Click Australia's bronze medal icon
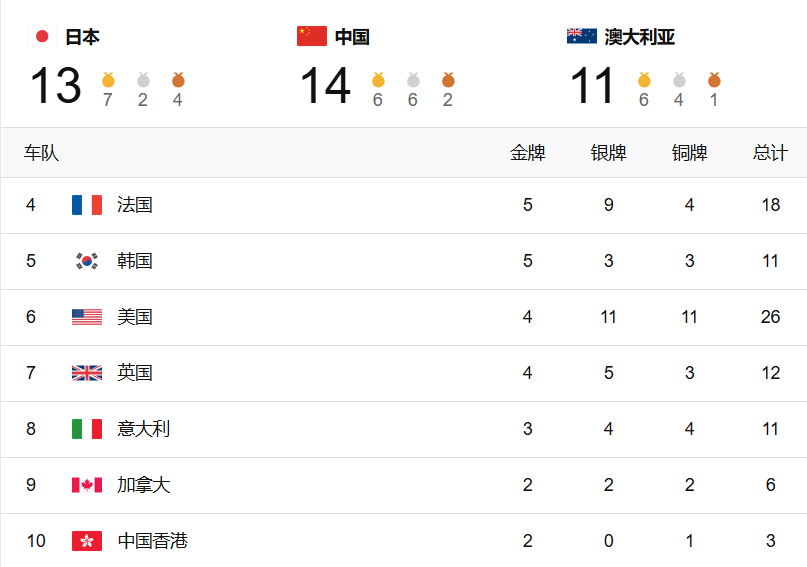Image resolution: width=807 pixels, height=567 pixels. tap(714, 80)
